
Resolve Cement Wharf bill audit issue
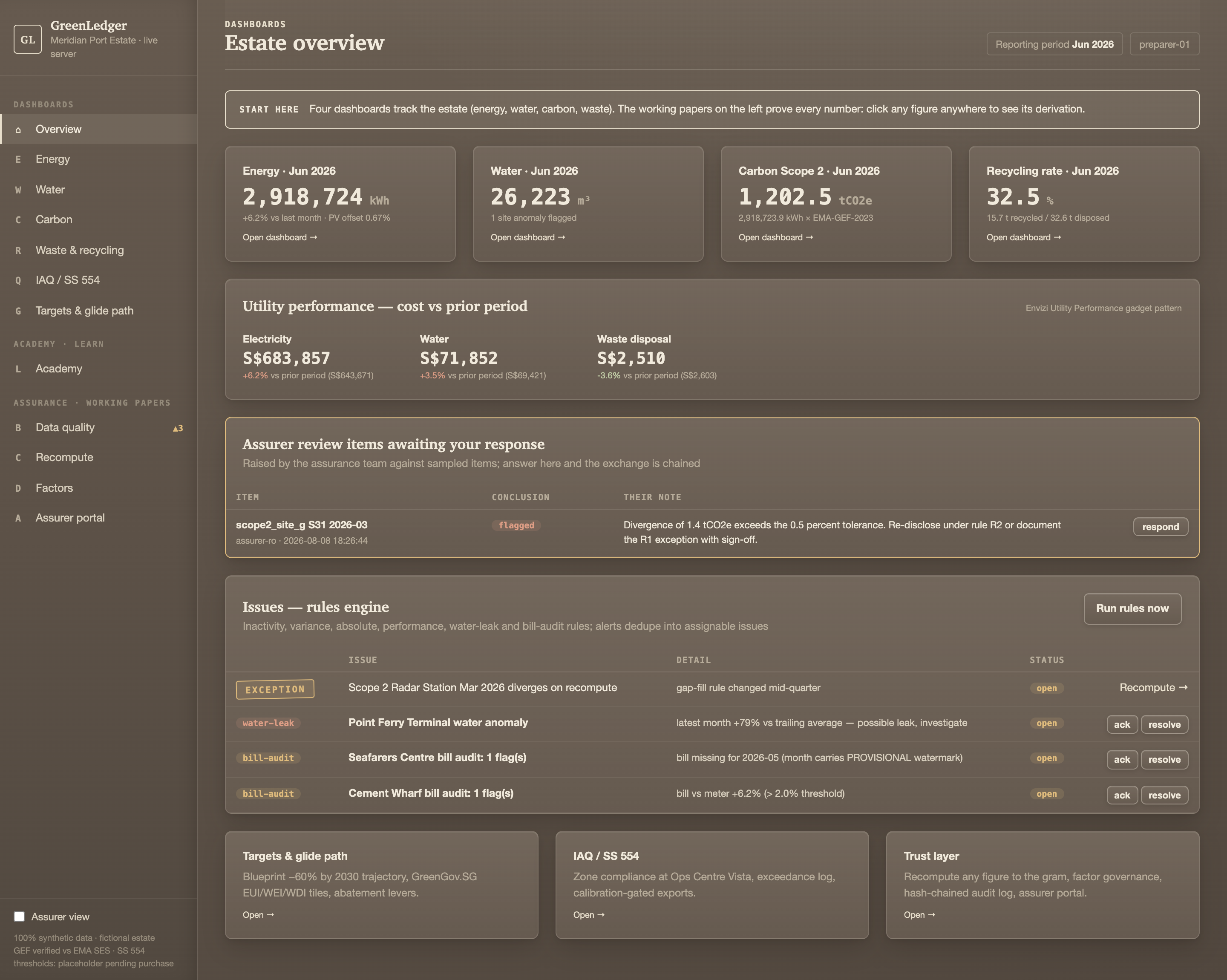pyautogui.click(x=1164, y=795)
